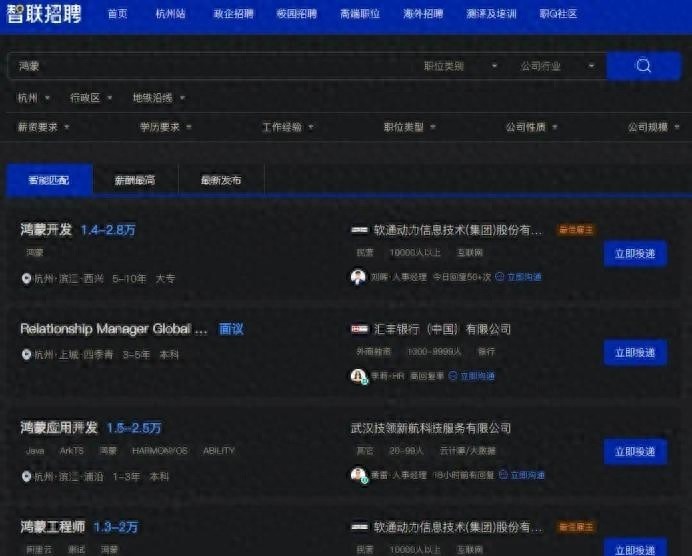692x556 pixels.
Task: Open the 鸿蒙开发 job title
Action: (x=46, y=230)
